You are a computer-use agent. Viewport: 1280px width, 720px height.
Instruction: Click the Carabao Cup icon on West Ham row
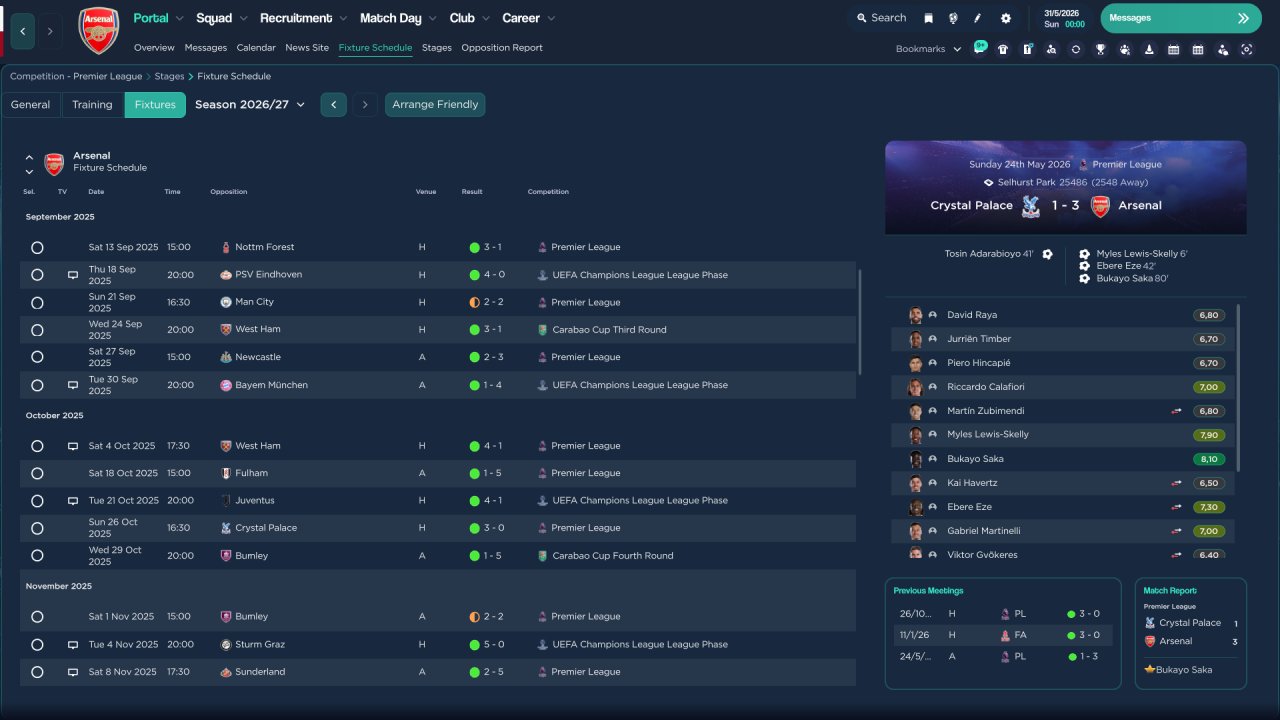pos(543,330)
